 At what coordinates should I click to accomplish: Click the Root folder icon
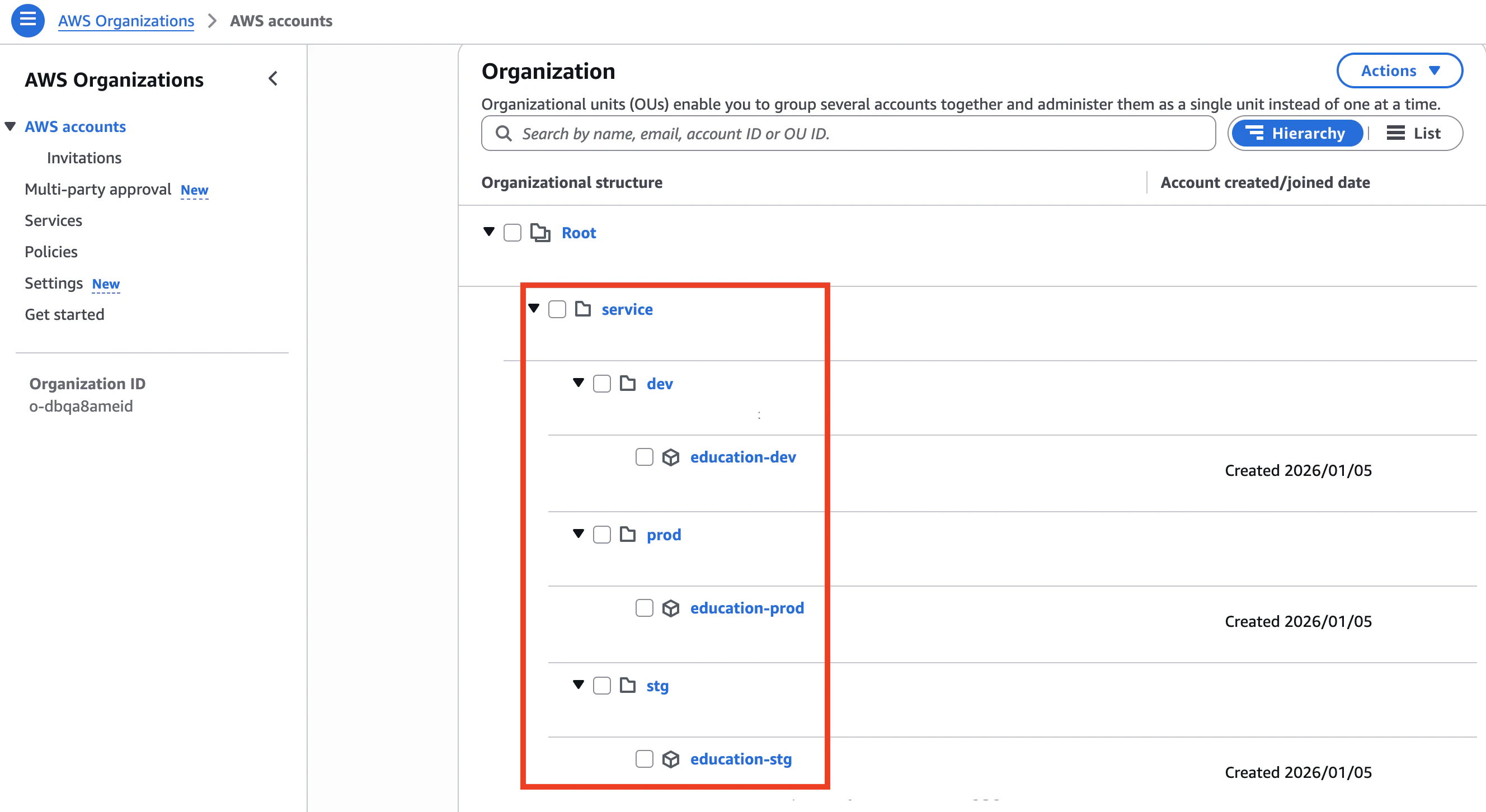(x=540, y=233)
